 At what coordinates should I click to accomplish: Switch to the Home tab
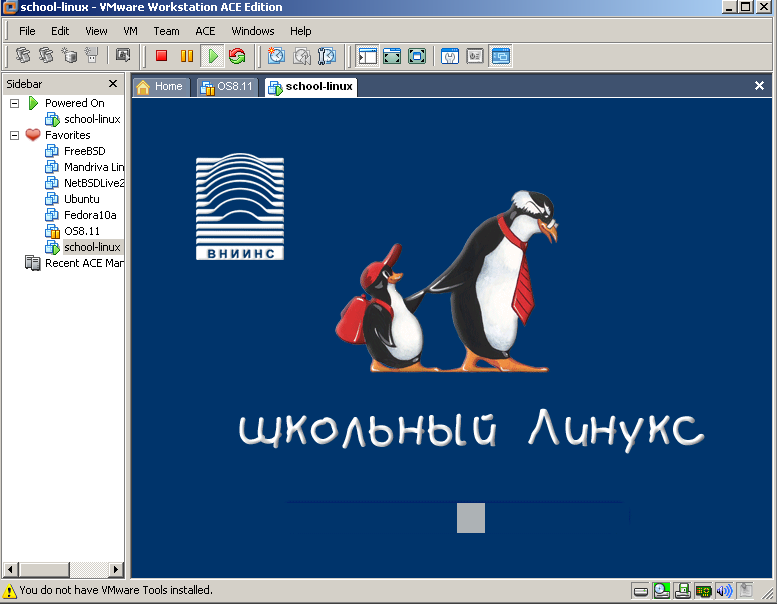[161, 87]
